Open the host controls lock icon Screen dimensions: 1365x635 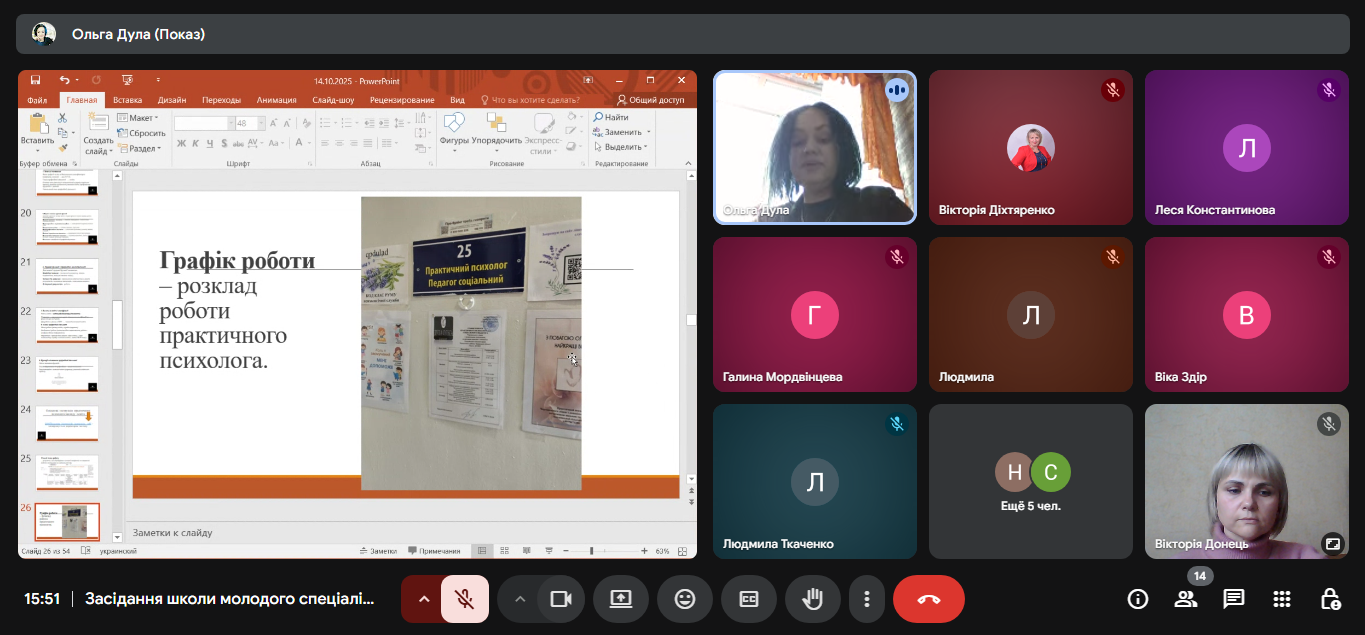pos(1330,599)
